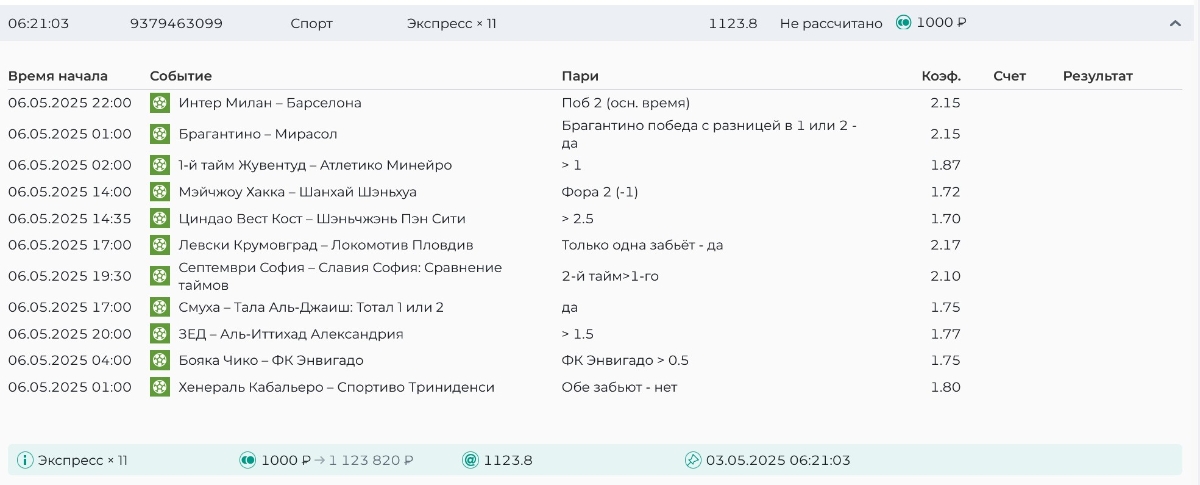Click the football icon beside Брагантино – Мирасол
Screen dimensions: 1200x485
click(160, 133)
